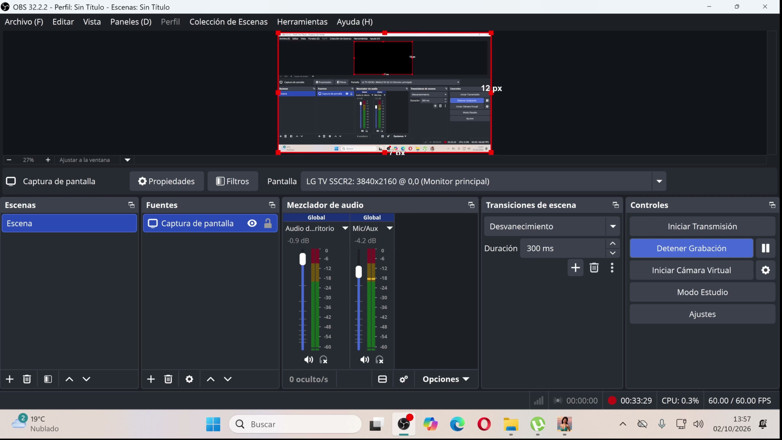Open the Paneles menu
This screenshot has width=782, height=440.
coord(131,22)
